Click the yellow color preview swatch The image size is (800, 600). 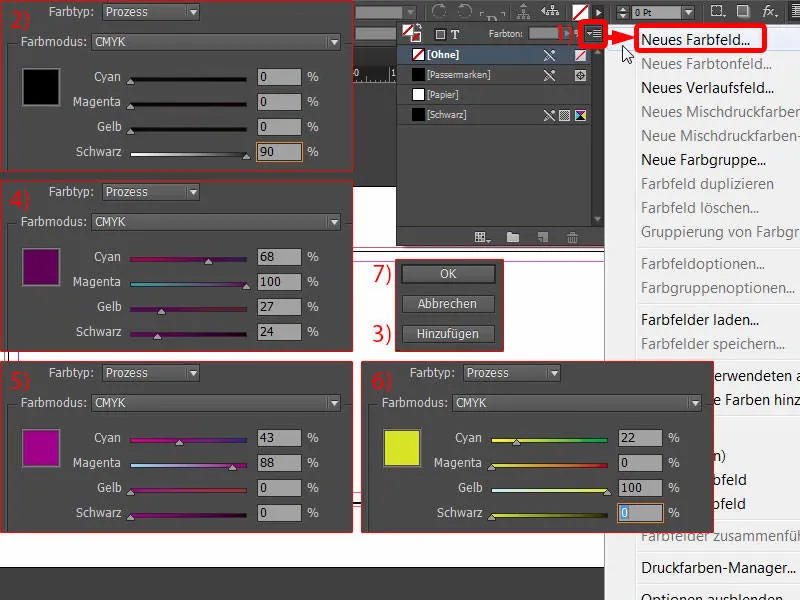pos(402,448)
